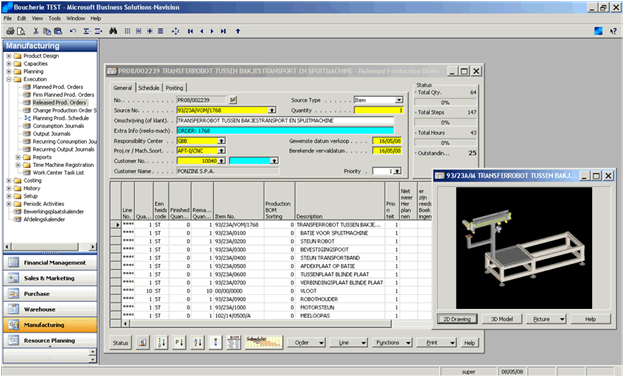The width and height of the screenshot is (625, 377).
Task: Go to the next record with the toolbar arrow
Action: pos(212,31)
